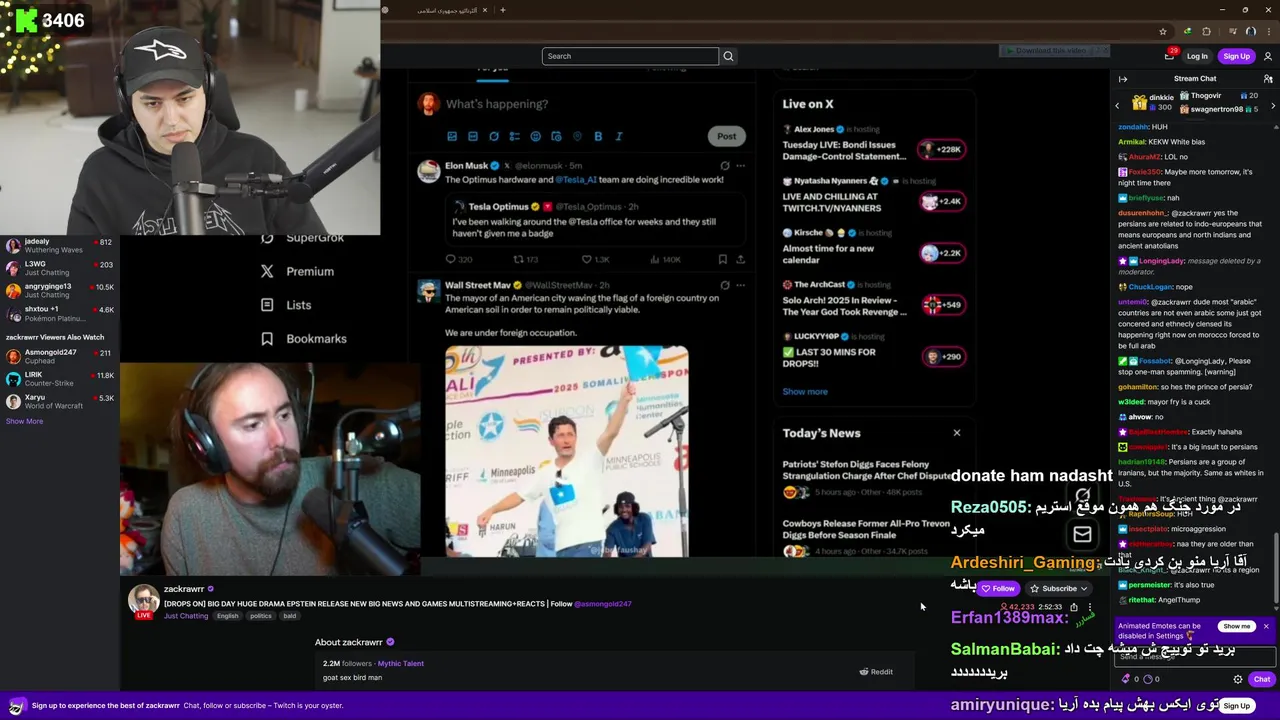
Task: Apply italic formatting in X composer
Action: point(619,136)
